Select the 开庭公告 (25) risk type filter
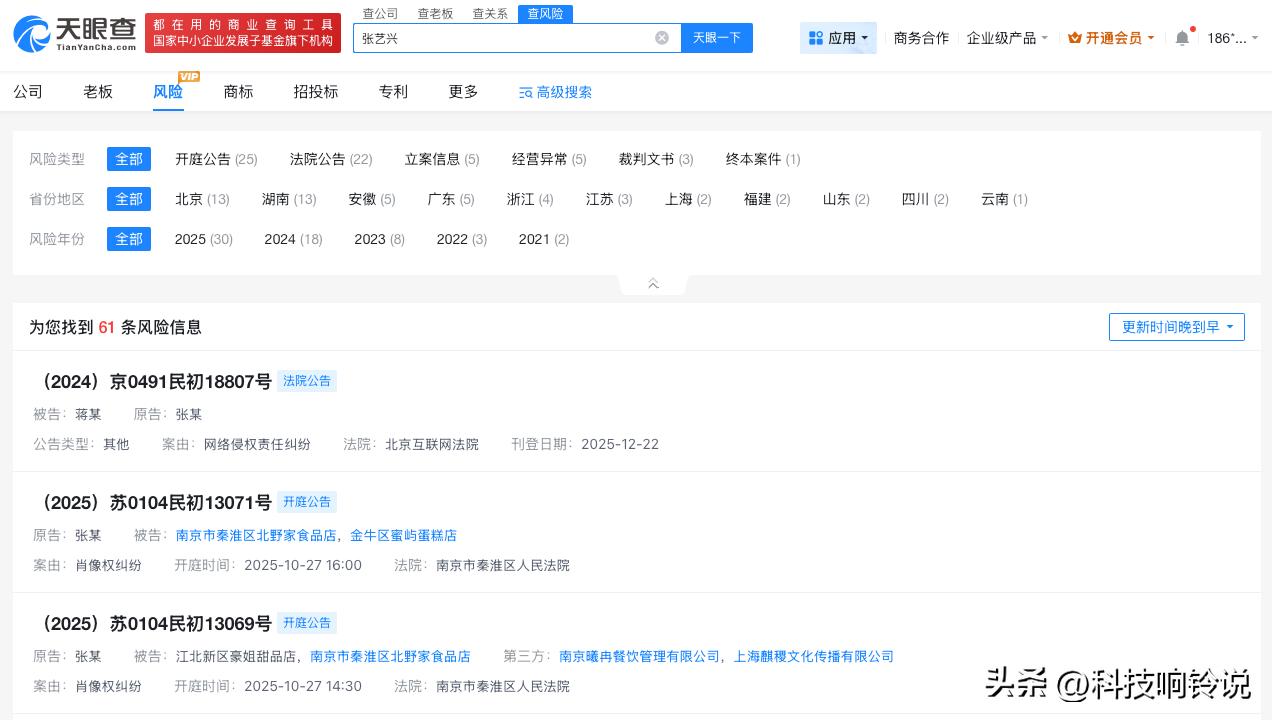The width and height of the screenshot is (1272, 720). click(216, 159)
